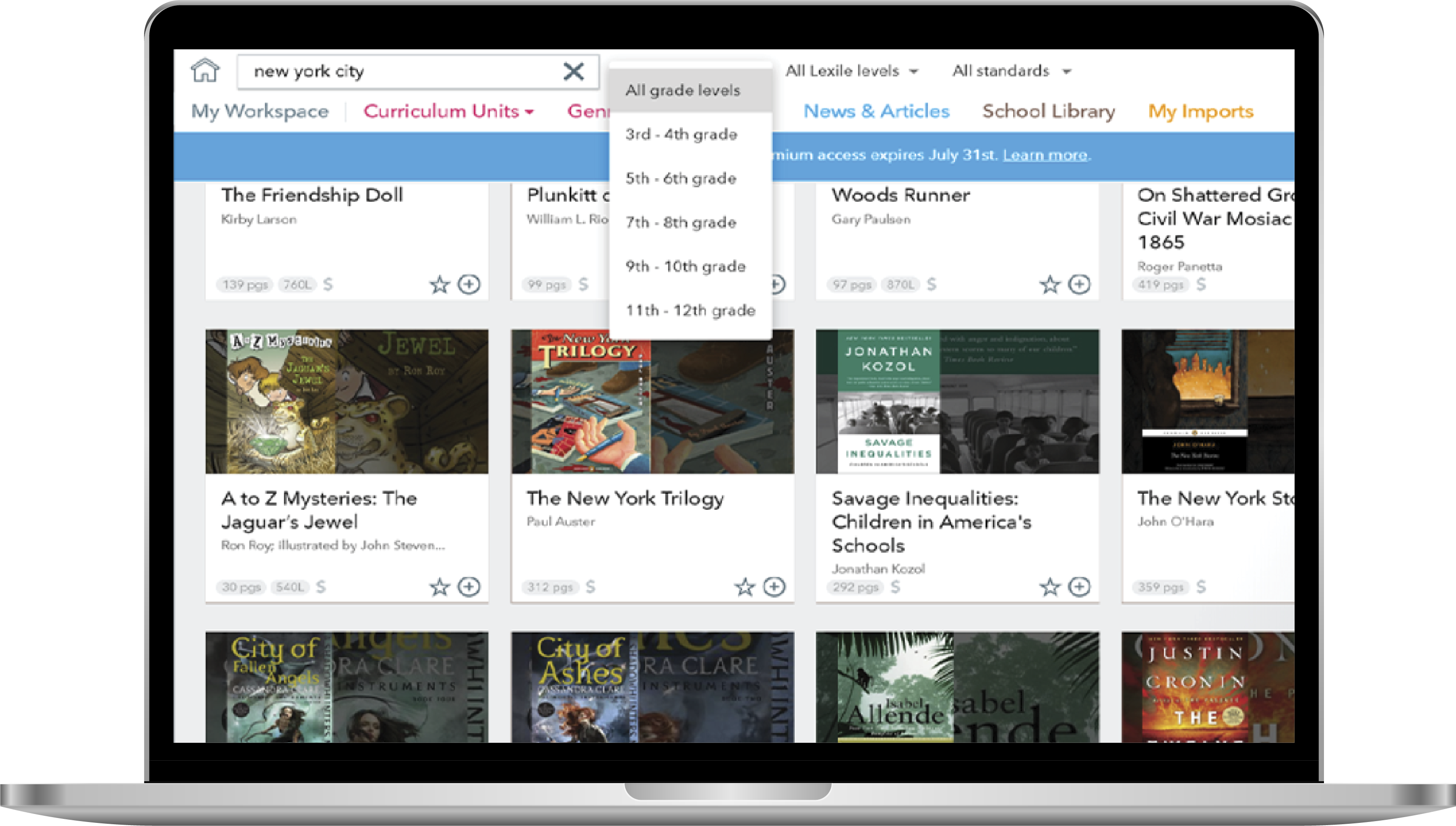The image size is (1456, 826).
Task: Star The New York Trilogy
Action: (x=745, y=587)
